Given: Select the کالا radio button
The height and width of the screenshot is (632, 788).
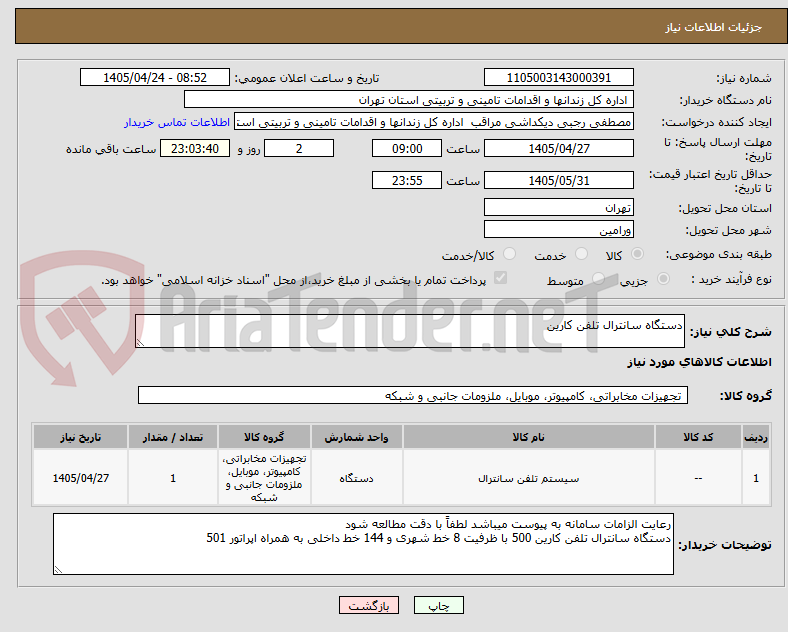Looking at the screenshot, I should point(637,254).
